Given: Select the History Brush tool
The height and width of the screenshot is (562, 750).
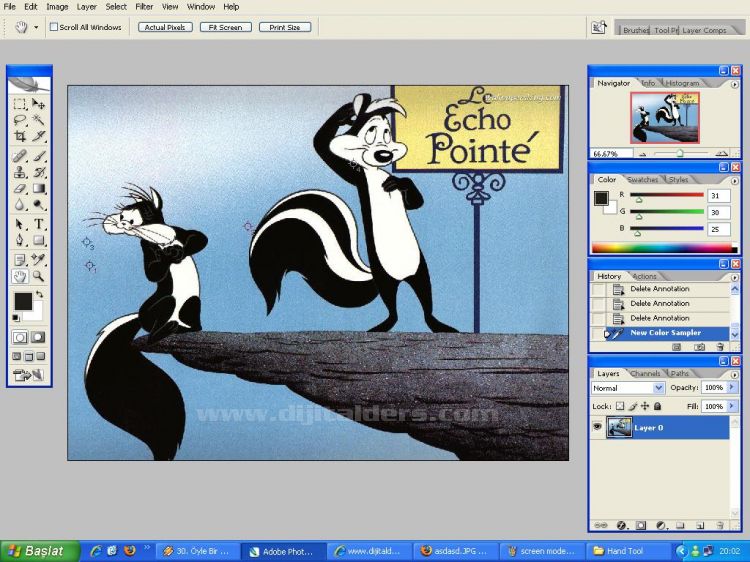Looking at the screenshot, I should coord(38,172).
